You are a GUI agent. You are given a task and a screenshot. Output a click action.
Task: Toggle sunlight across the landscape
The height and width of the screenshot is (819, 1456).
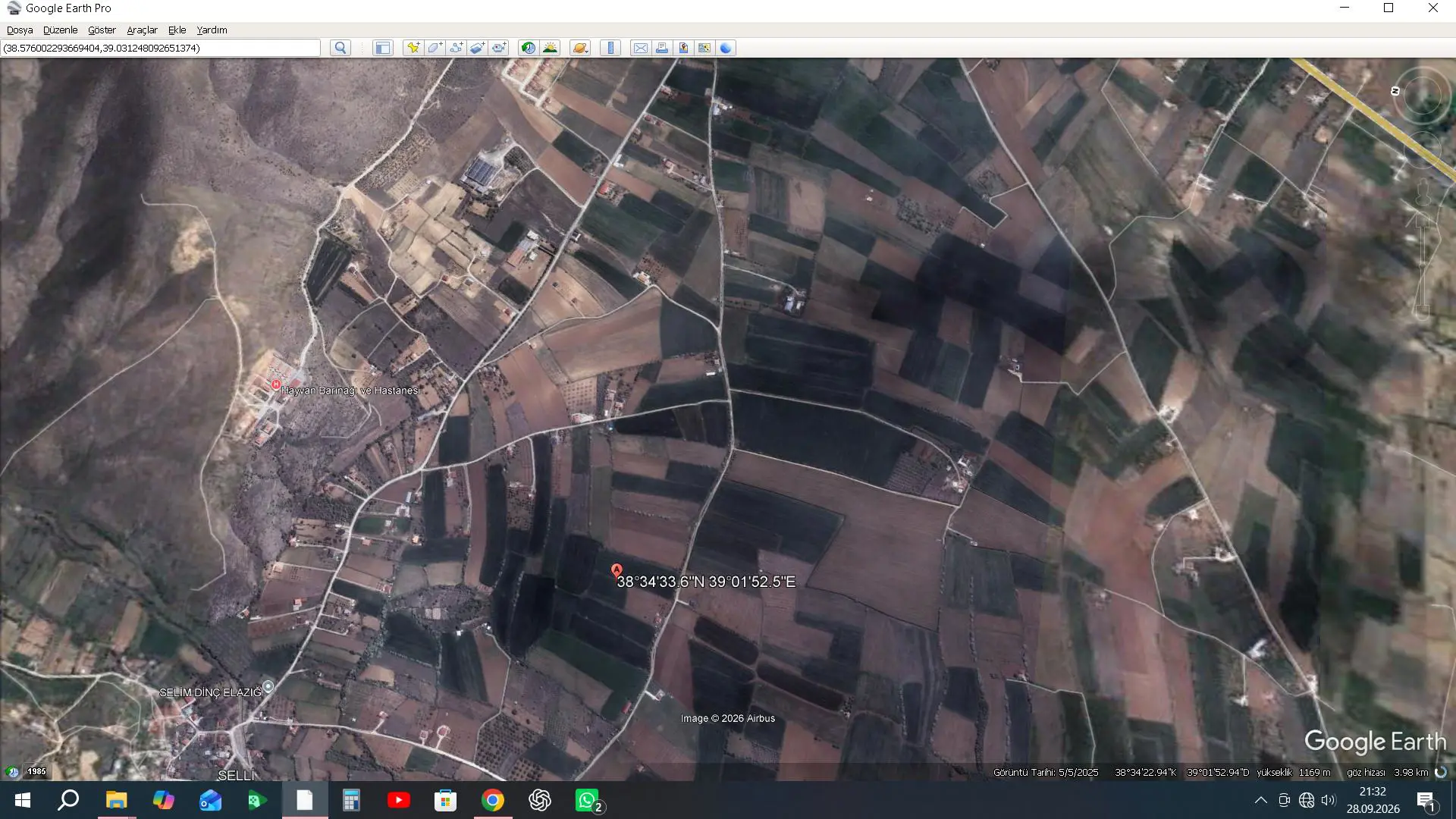(550, 48)
